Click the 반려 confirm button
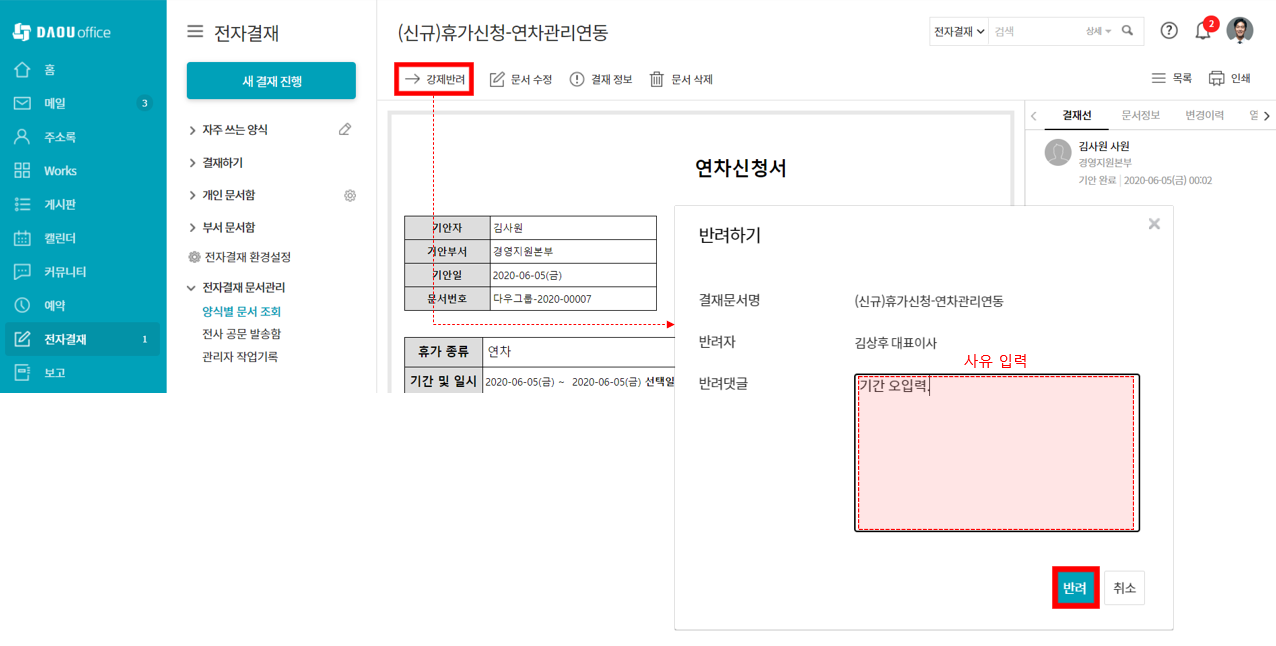The height and width of the screenshot is (646, 1276). coord(1075,588)
